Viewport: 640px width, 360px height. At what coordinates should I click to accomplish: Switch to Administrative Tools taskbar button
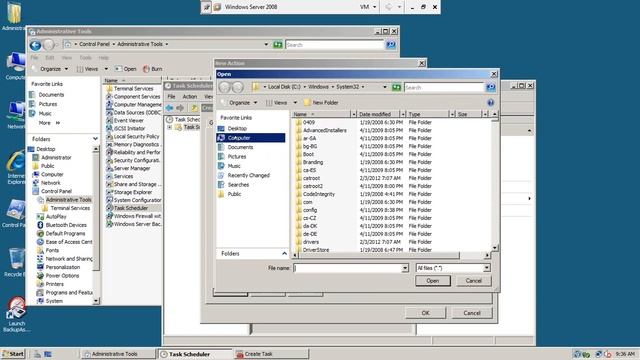(118, 354)
